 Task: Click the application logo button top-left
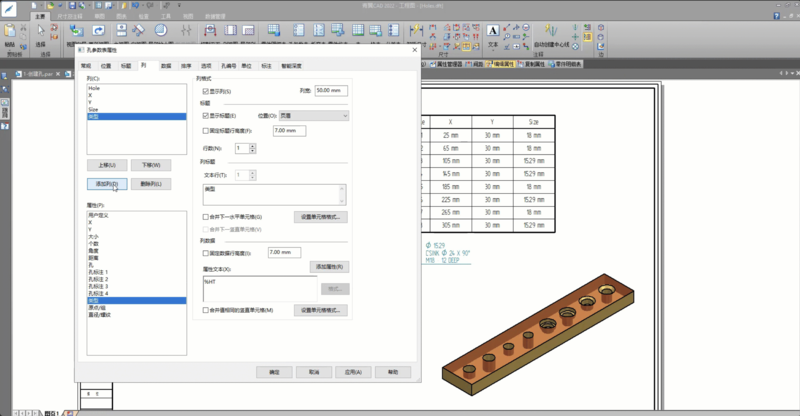pos(11,9)
